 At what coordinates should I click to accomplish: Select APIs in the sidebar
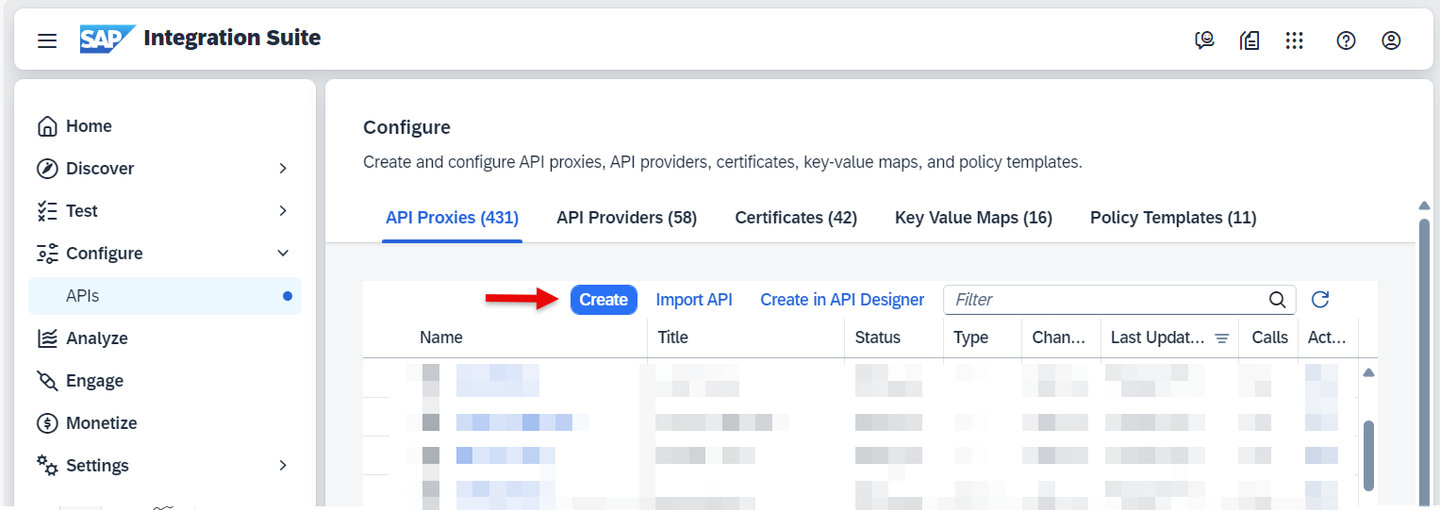pyautogui.click(x=165, y=296)
